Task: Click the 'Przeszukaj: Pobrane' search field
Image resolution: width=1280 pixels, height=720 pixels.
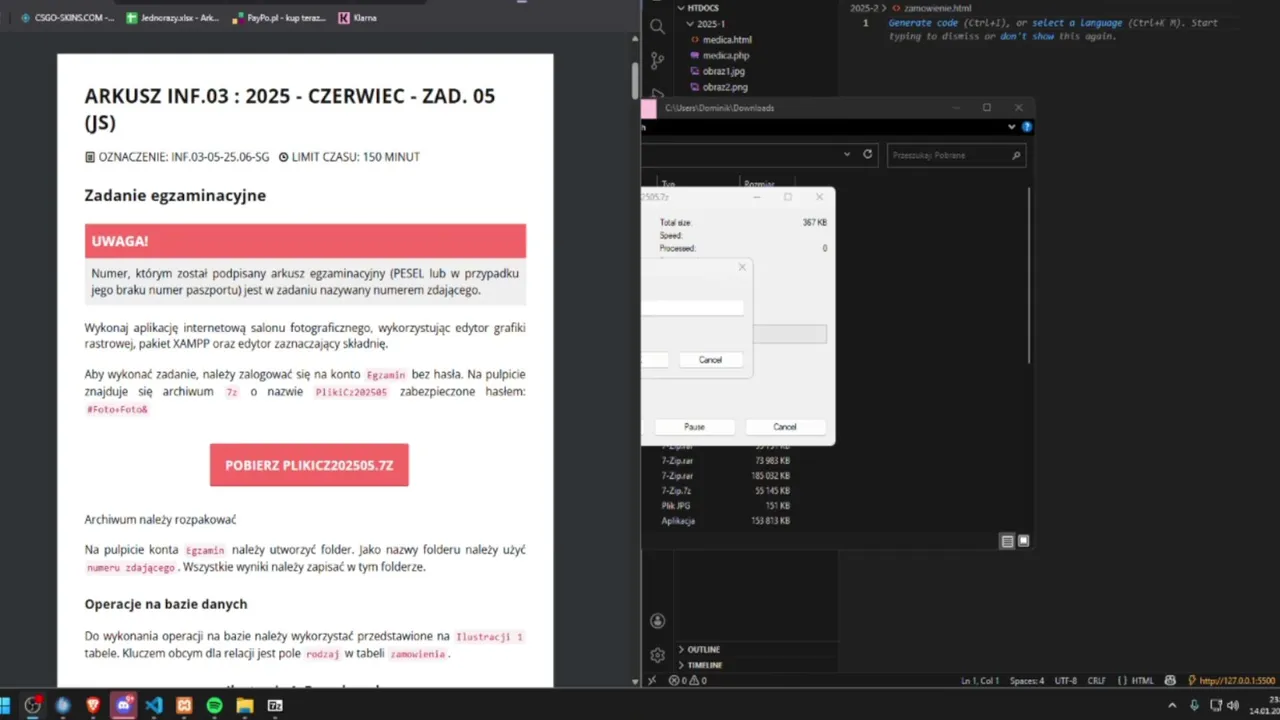Action: click(x=956, y=155)
